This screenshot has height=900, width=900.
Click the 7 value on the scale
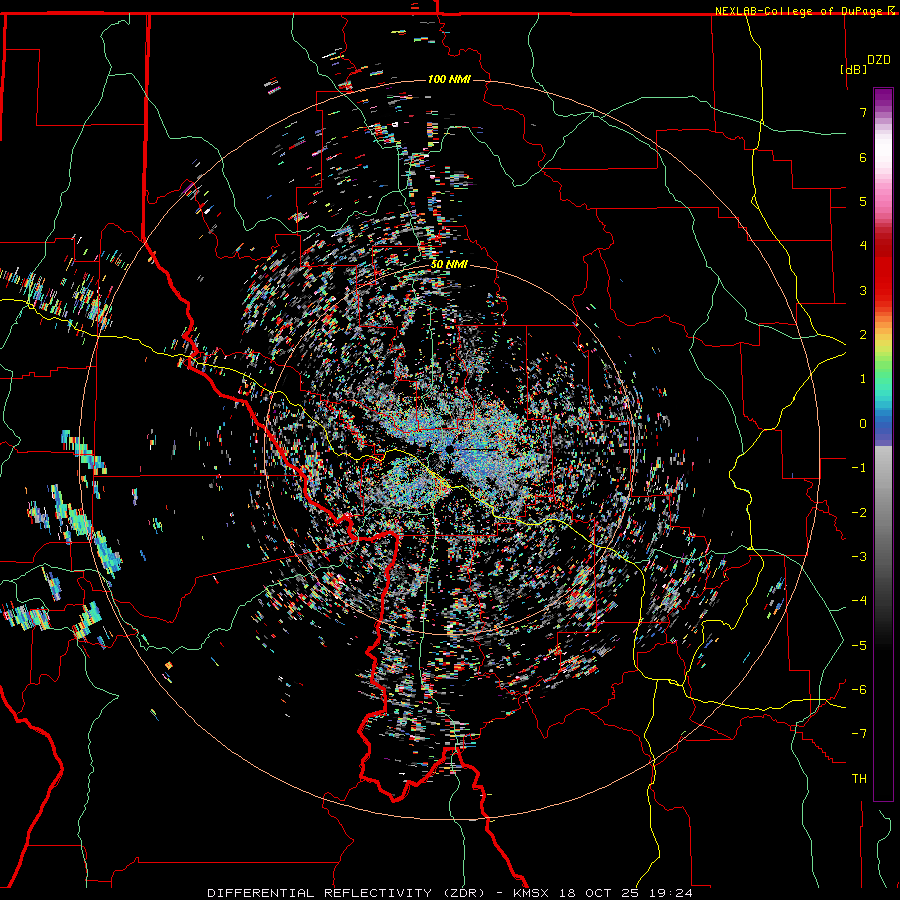point(863,112)
